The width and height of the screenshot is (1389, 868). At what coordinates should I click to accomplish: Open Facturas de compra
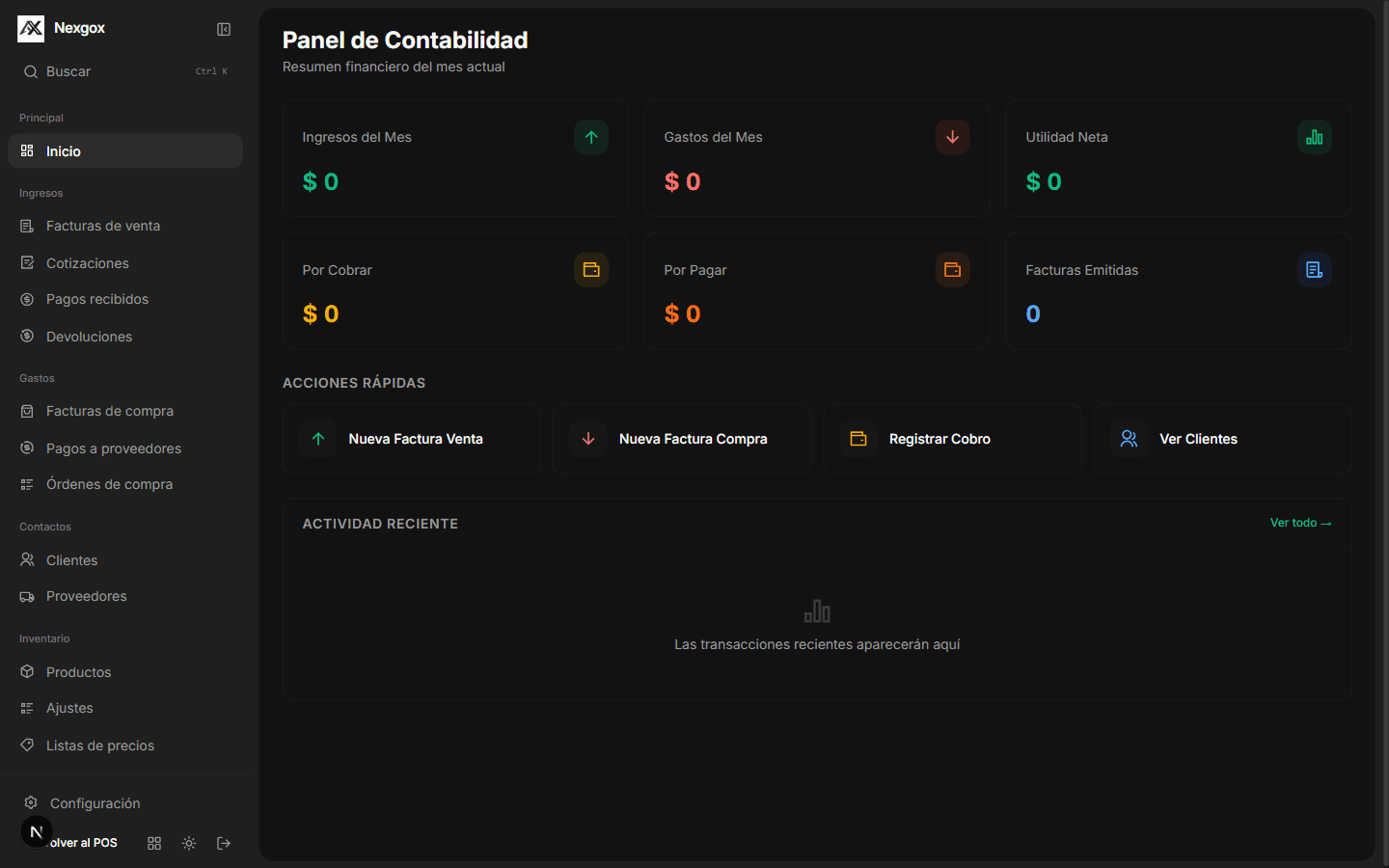pyautogui.click(x=125, y=411)
